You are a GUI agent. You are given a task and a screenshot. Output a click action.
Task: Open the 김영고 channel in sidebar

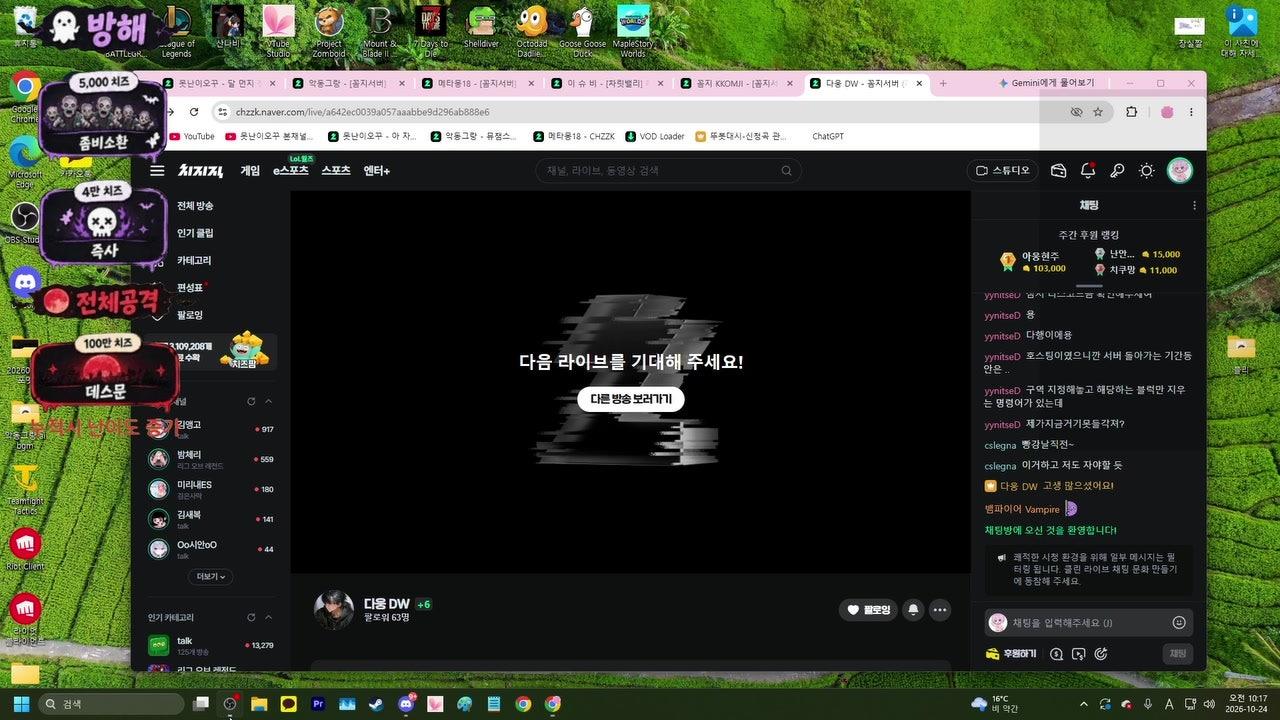[211, 429]
